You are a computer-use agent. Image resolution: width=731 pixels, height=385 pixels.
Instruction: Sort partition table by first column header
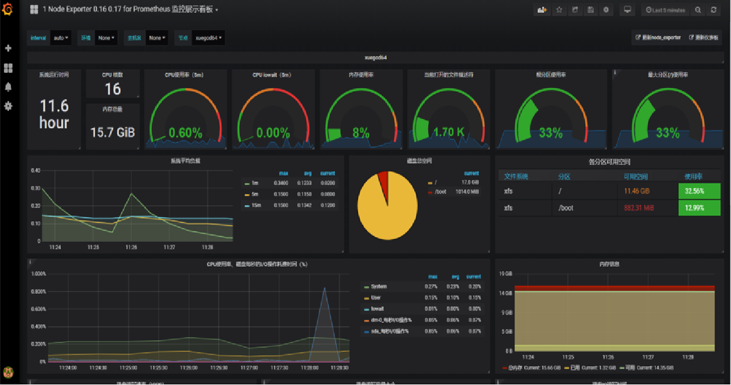coord(516,177)
